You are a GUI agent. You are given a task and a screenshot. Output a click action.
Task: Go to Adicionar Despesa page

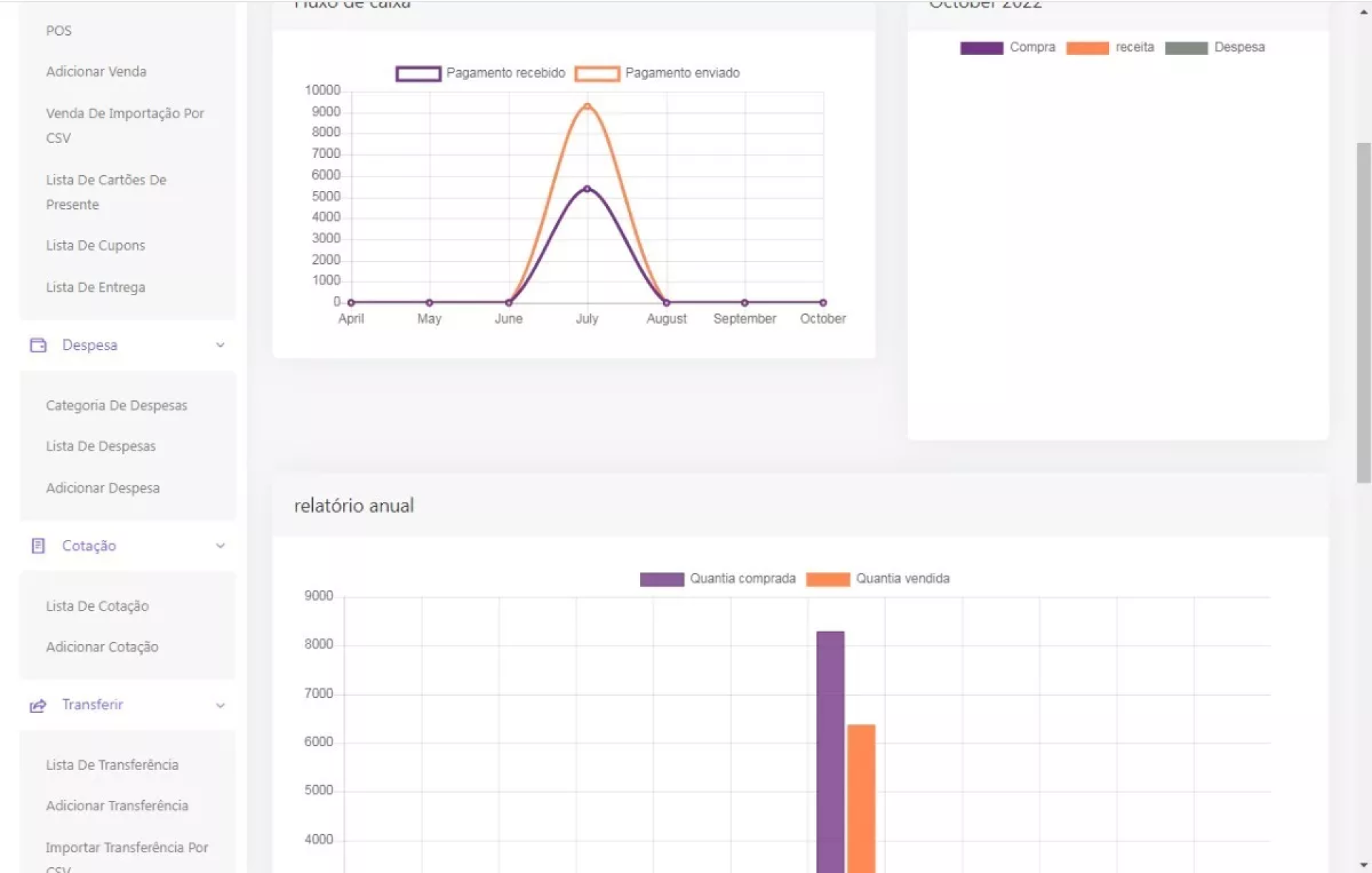tap(102, 488)
